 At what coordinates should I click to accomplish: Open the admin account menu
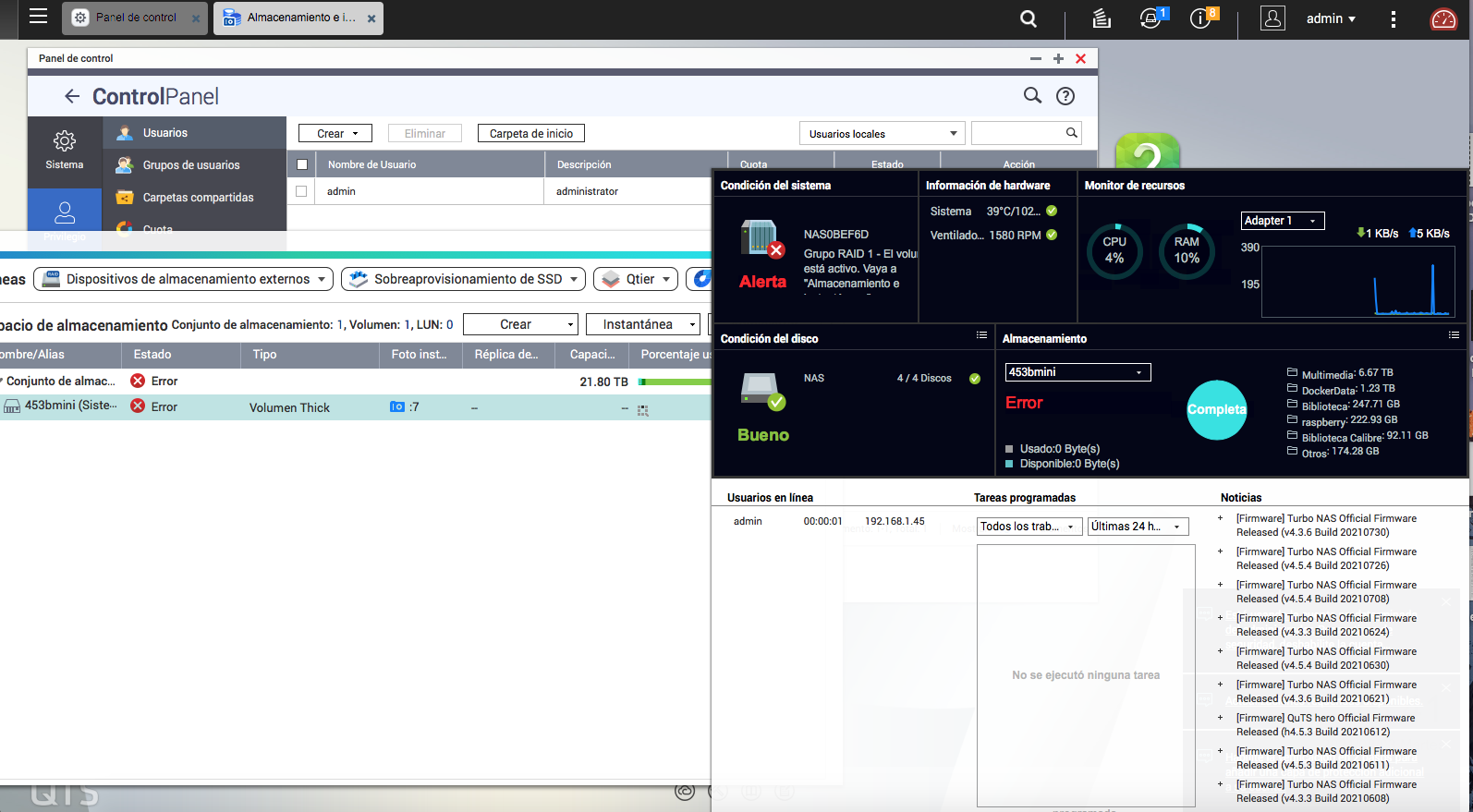[1330, 18]
